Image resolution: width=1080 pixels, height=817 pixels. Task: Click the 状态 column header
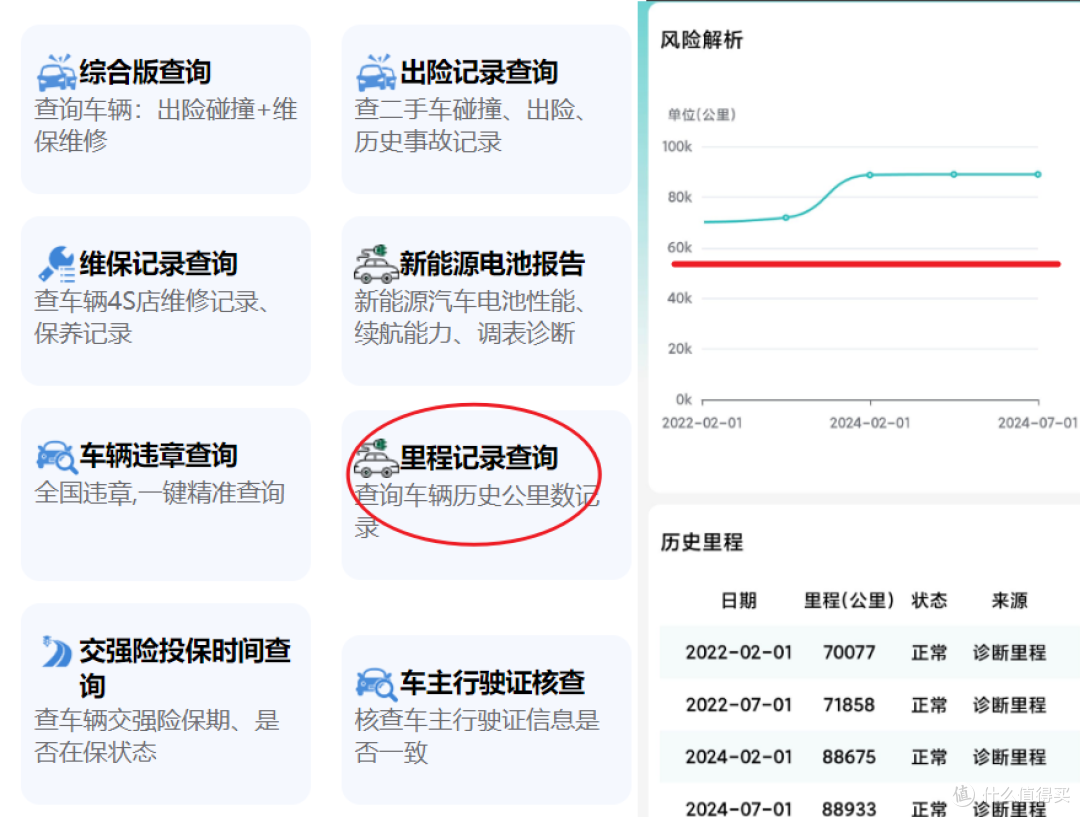(929, 601)
